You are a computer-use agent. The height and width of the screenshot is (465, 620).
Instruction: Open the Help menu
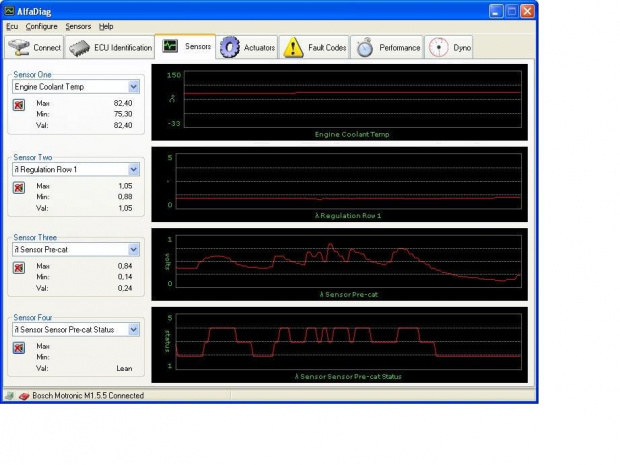[106, 26]
